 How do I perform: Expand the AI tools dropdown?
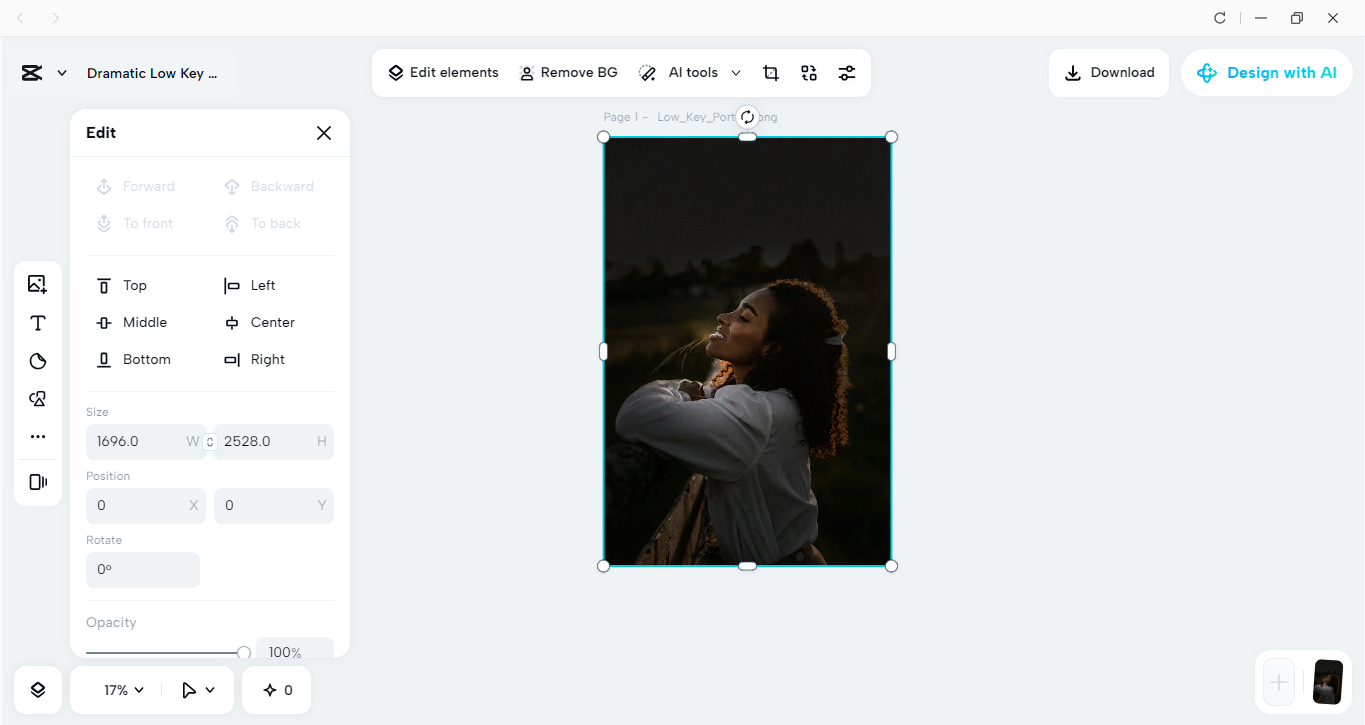pos(736,72)
